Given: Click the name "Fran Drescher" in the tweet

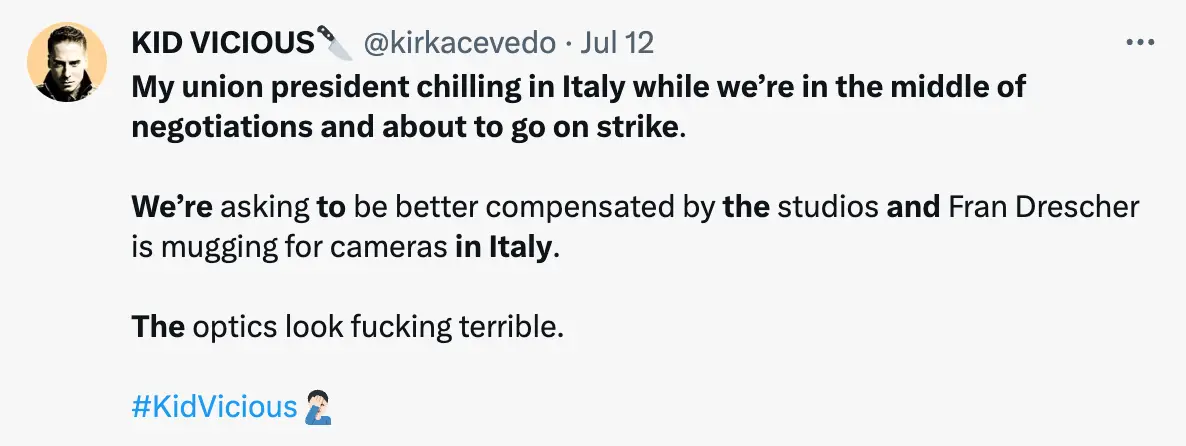Looking at the screenshot, I should pyautogui.click(x=1043, y=209).
